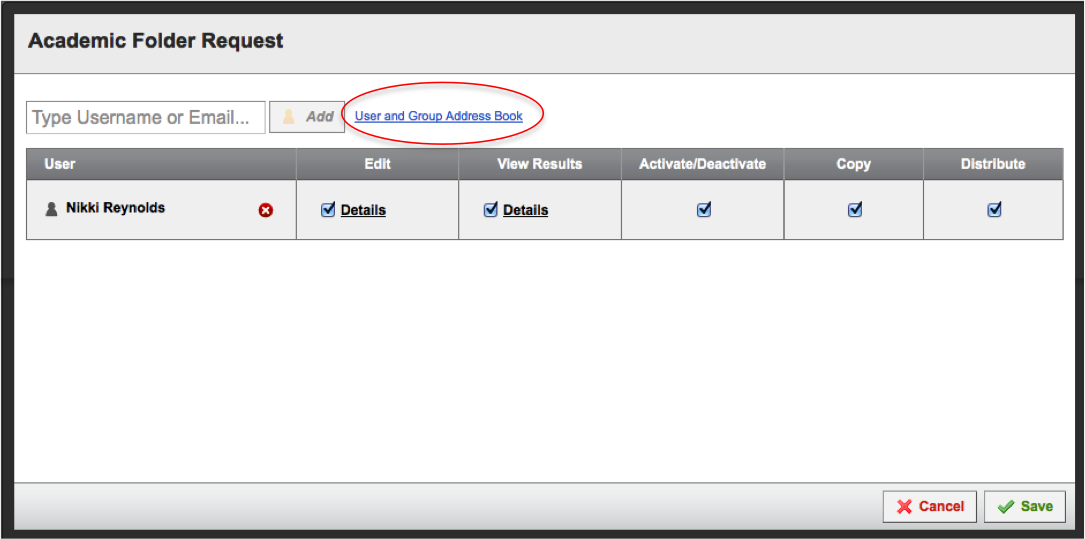1085x539 pixels.
Task: Click the green checkmark icon on Save
Action: click(1005, 506)
